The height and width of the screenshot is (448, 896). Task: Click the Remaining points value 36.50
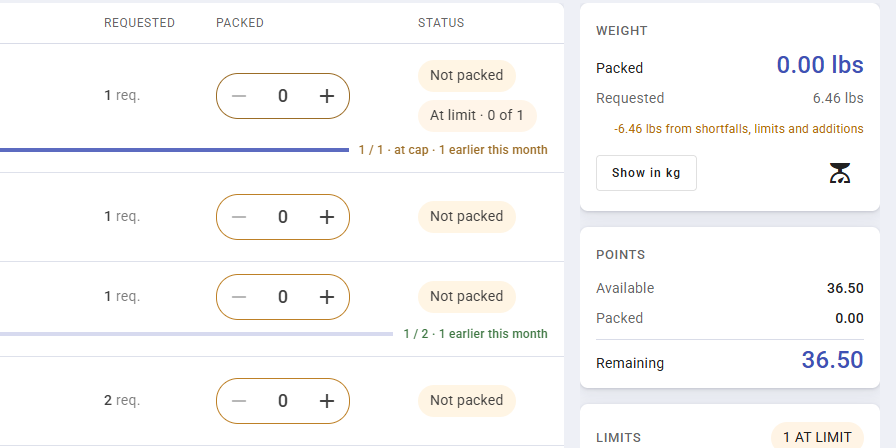(x=833, y=360)
